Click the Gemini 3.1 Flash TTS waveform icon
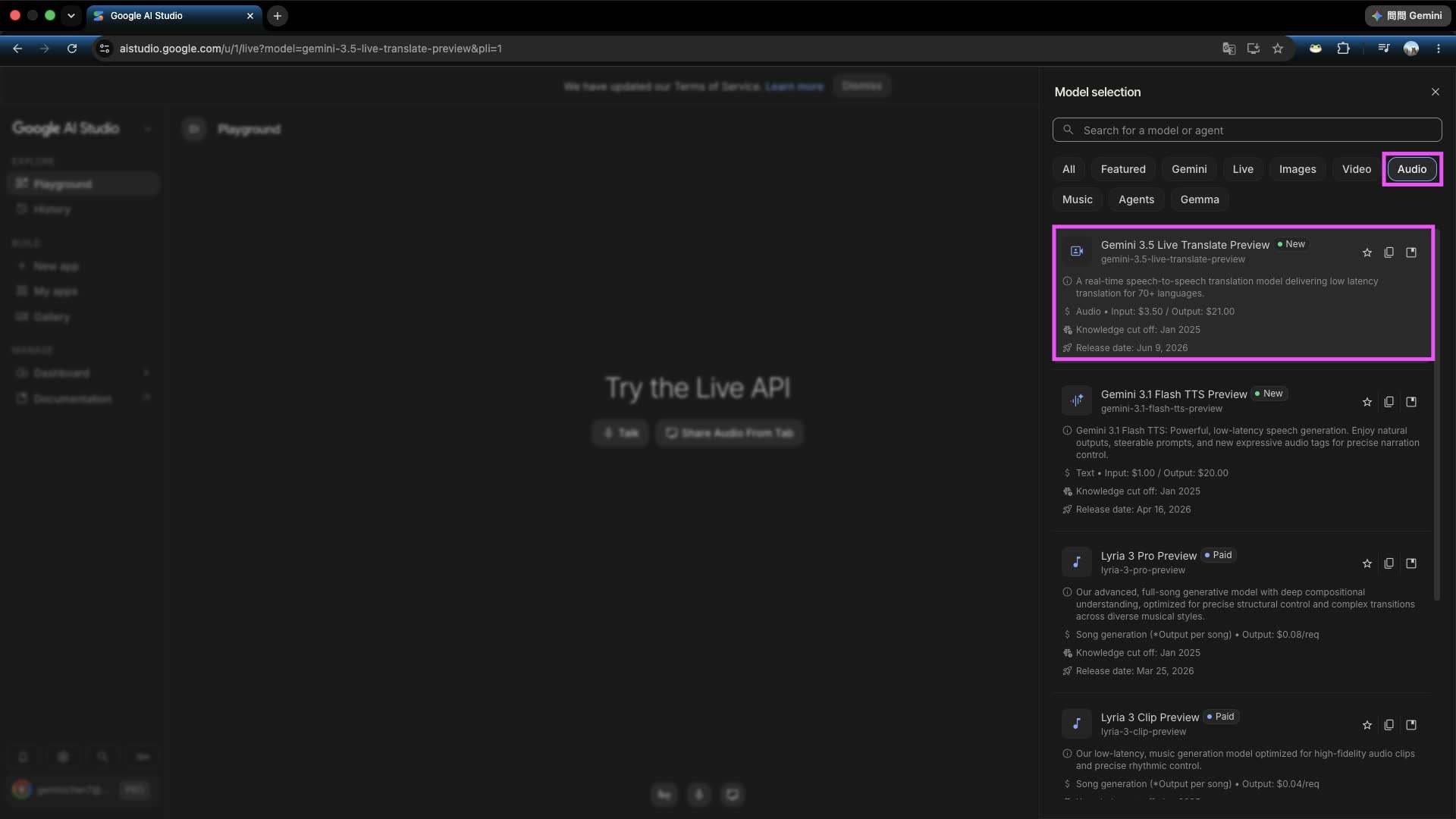 click(1077, 400)
